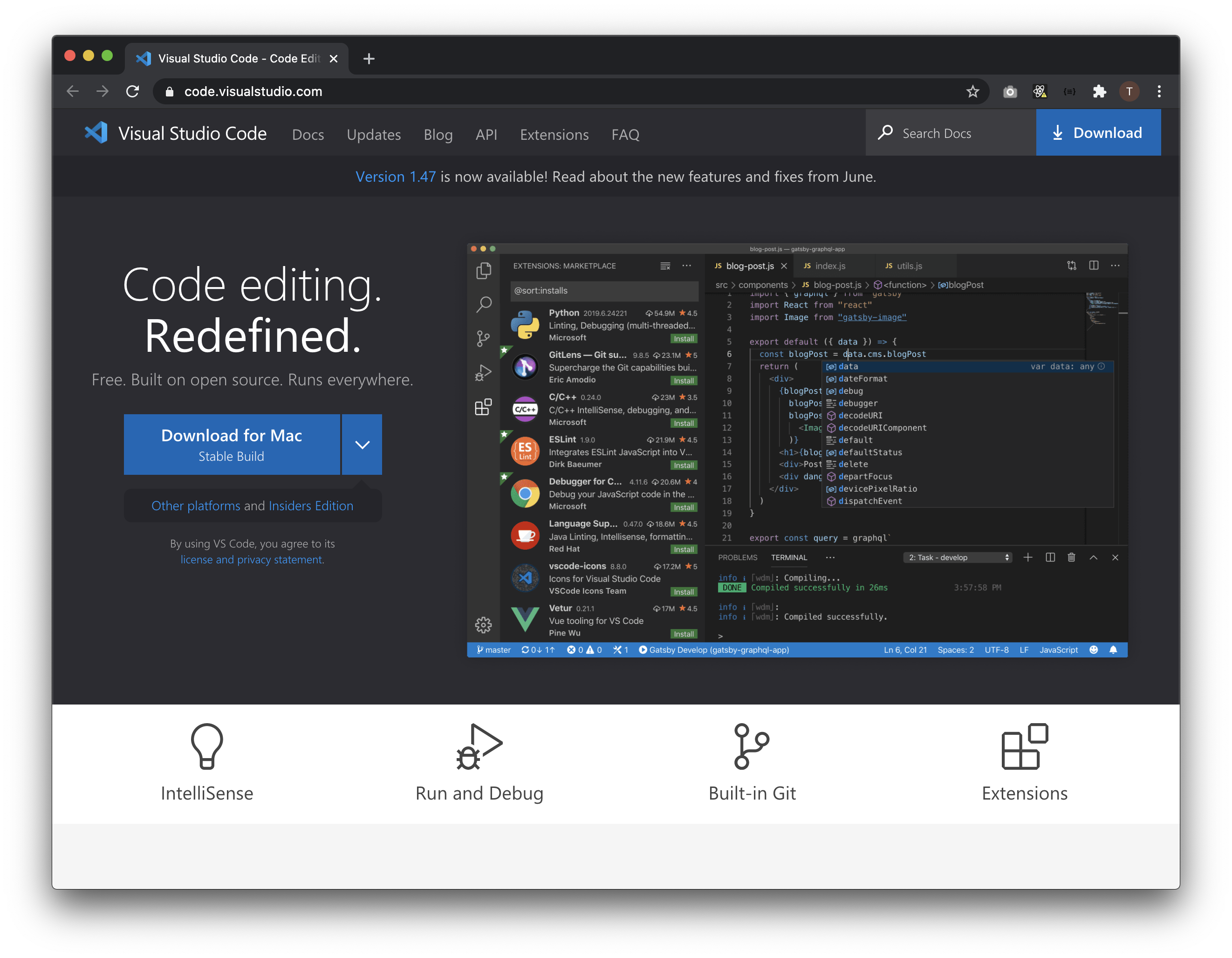Click the IntelliSense lightbulb icon
Image resolution: width=1232 pixels, height=958 pixels.
click(x=207, y=746)
